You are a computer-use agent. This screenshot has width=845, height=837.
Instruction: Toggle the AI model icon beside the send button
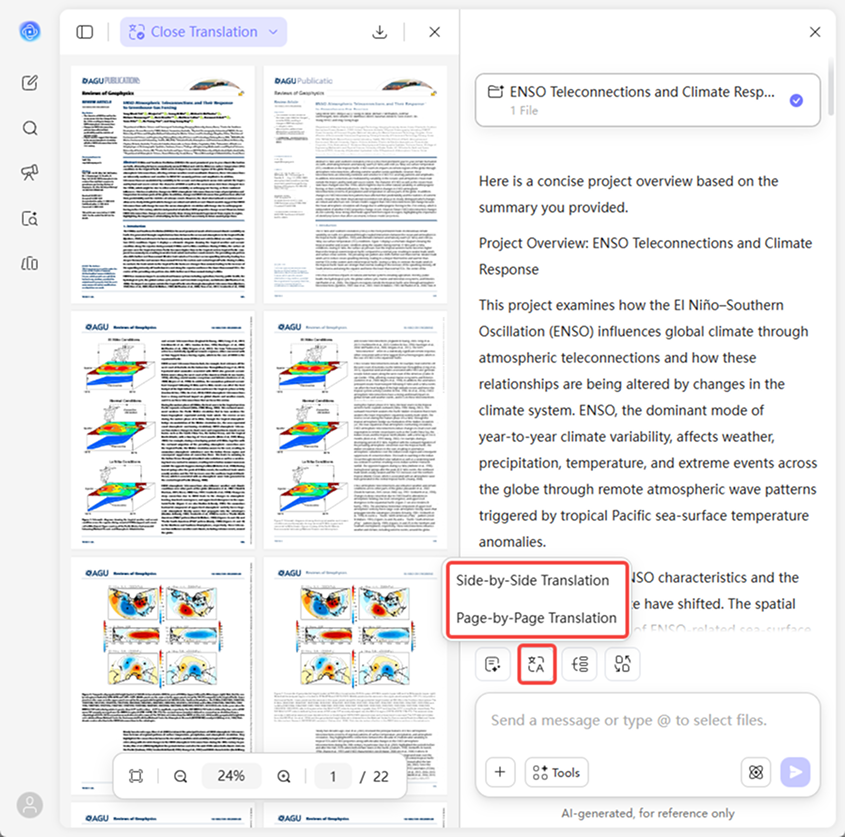coord(756,772)
